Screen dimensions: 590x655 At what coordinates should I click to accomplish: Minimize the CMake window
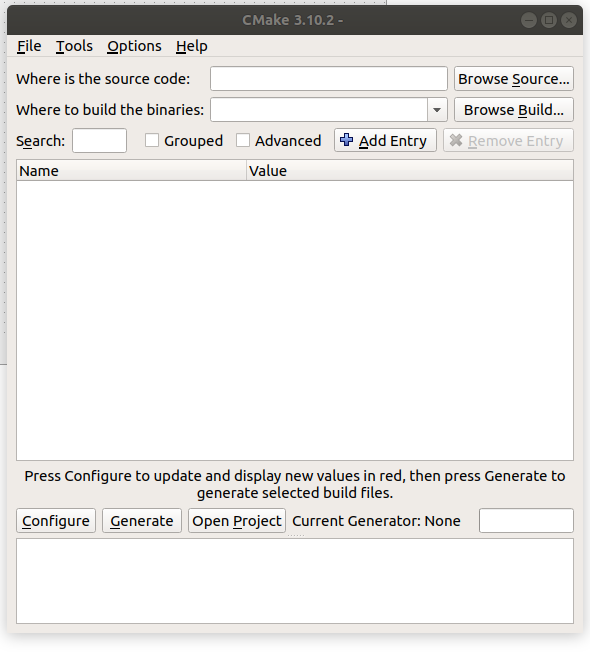pos(529,20)
